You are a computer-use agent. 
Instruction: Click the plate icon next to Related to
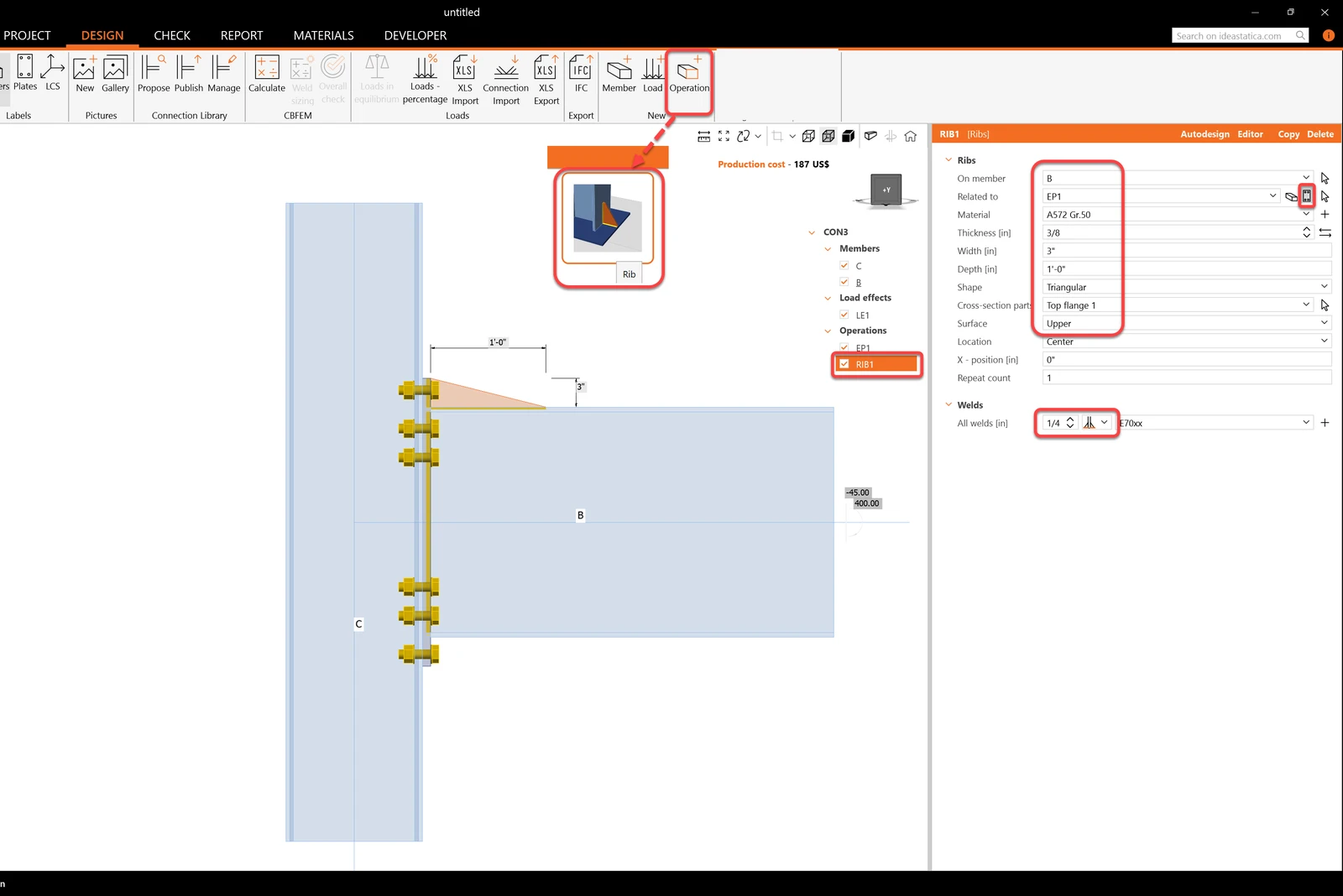pyautogui.click(x=1292, y=196)
